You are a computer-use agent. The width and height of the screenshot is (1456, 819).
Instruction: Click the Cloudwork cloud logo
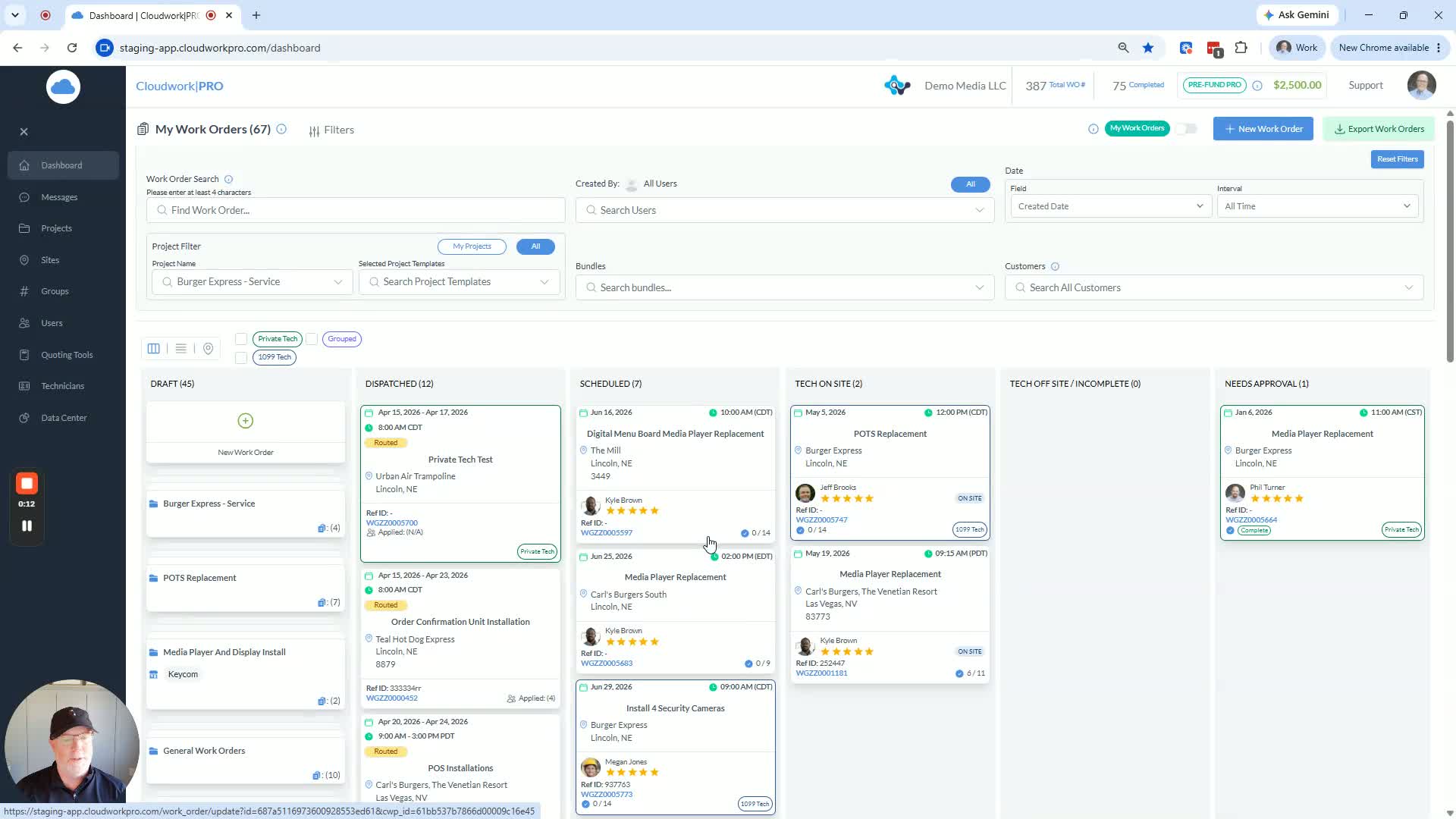coord(63,87)
